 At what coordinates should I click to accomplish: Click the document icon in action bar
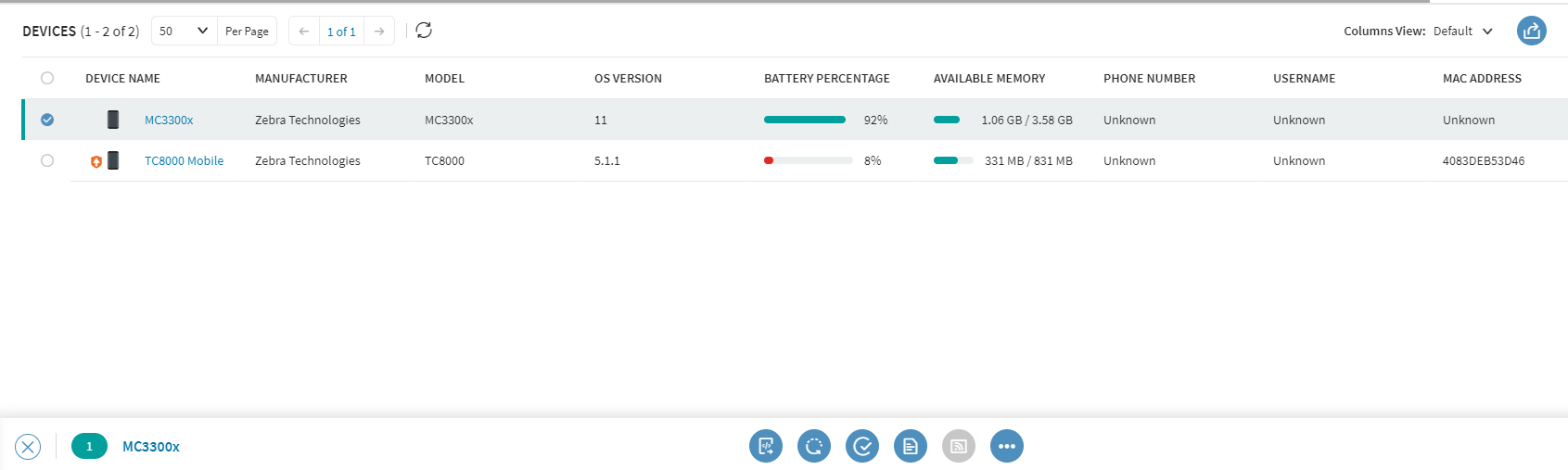(x=910, y=446)
